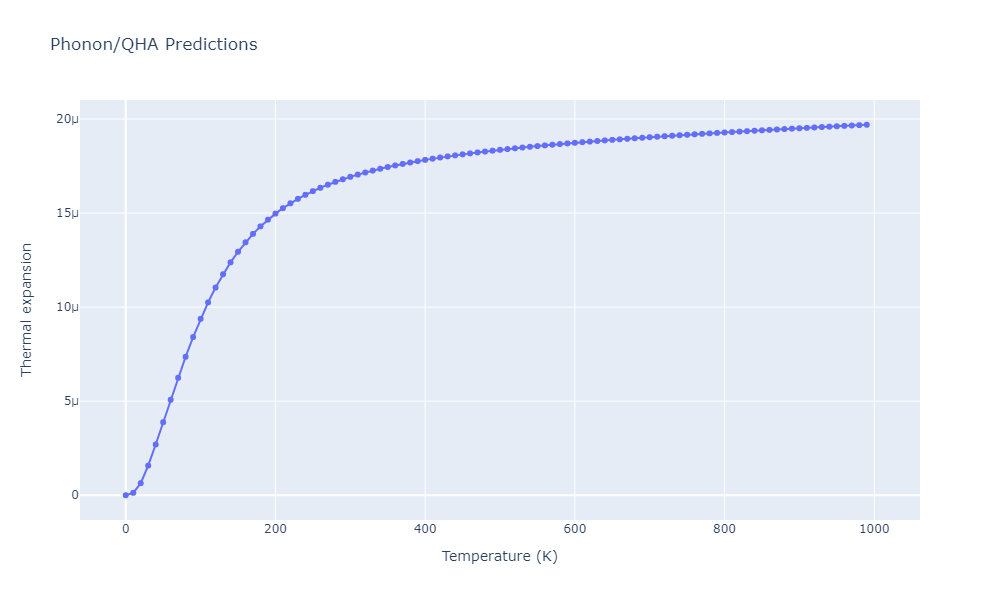Select the first data point at 0 K
This screenshot has height=600, width=1000.
126,495
